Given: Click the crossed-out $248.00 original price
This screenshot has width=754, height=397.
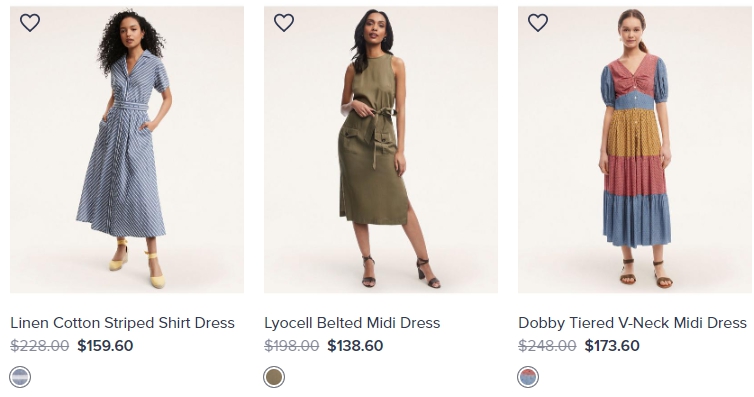Looking at the screenshot, I should click(x=547, y=346).
